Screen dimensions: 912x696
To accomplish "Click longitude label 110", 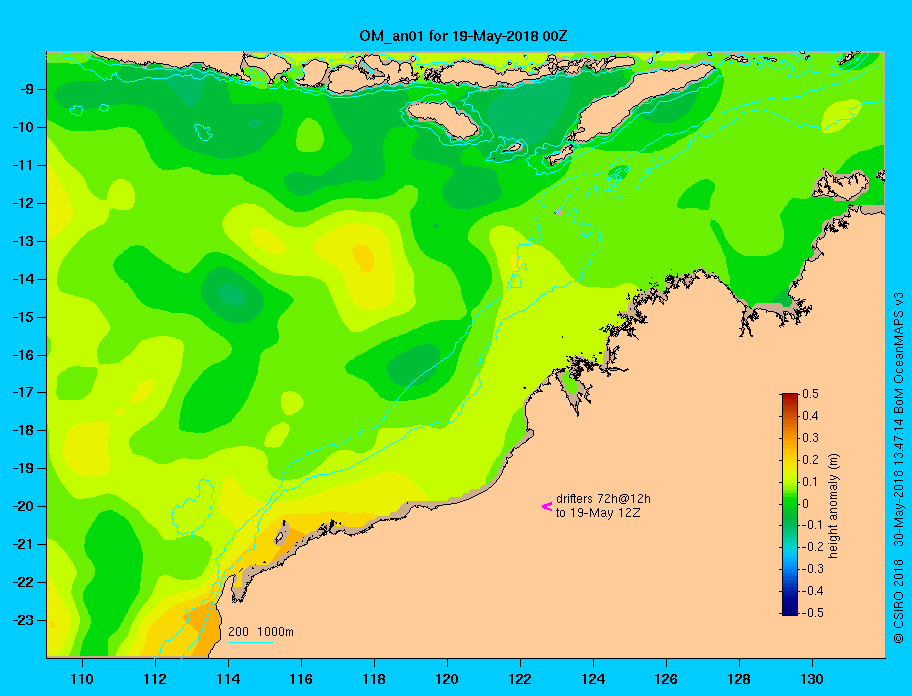I will pyautogui.click(x=82, y=679).
